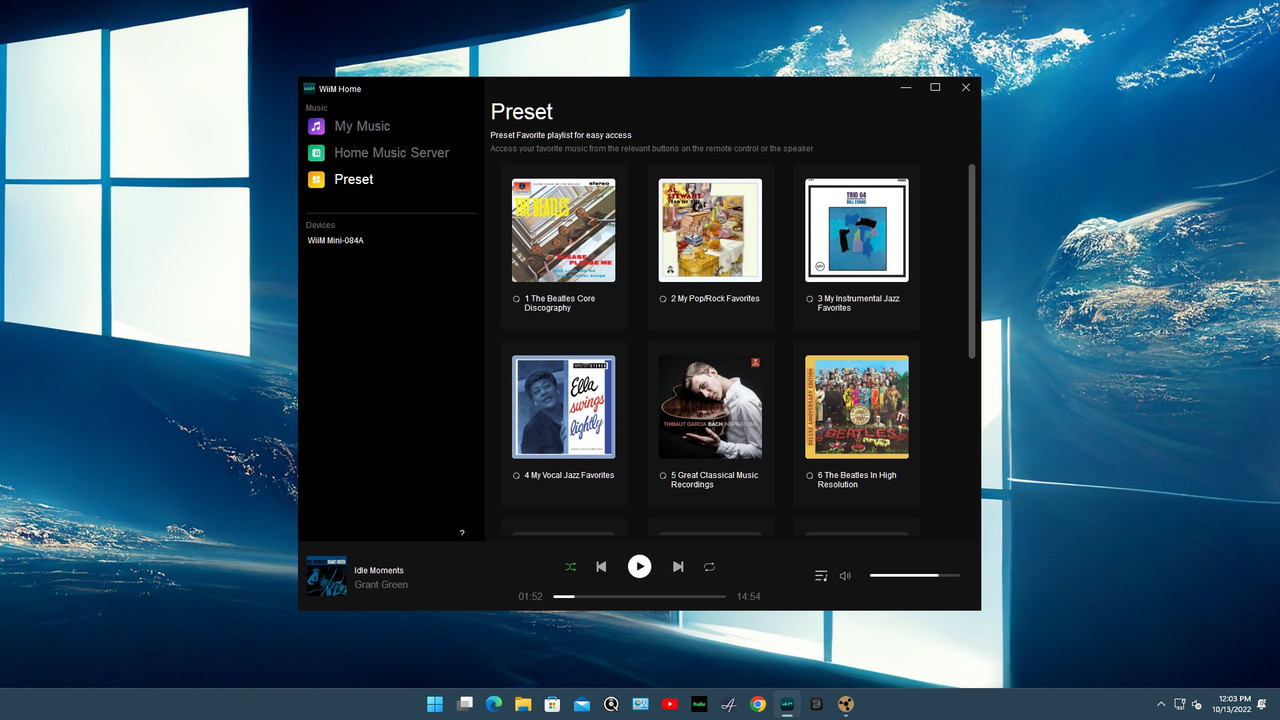The image size is (1280, 720).
Task: Select preset 4 My Vocal Jazz Favorites
Action: tap(563, 407)
